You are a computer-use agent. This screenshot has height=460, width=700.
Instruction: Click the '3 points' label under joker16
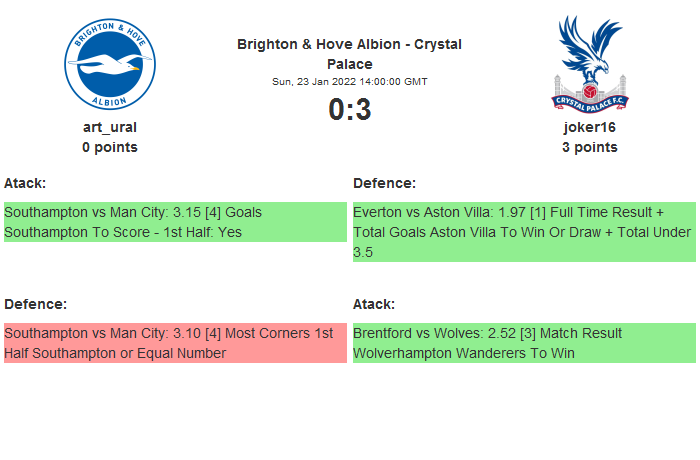click(x=589, y=147)
